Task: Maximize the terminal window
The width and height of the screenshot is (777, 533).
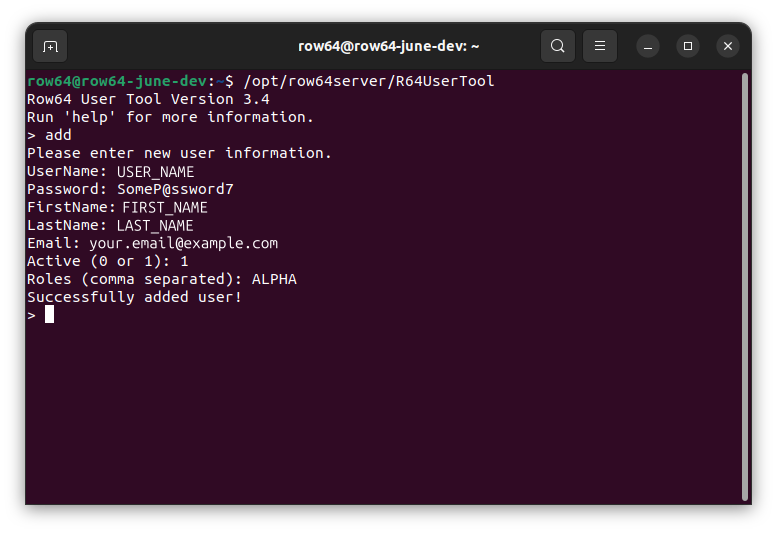Action: [x=688, y=46]
